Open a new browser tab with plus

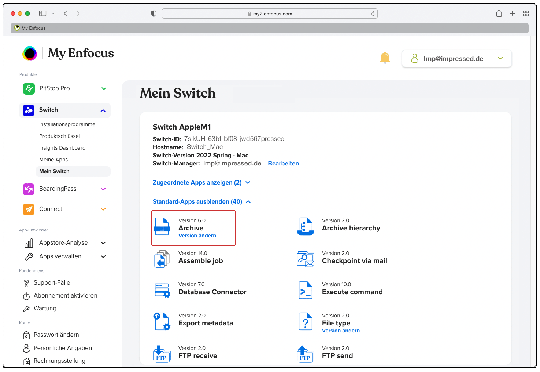[x=512, y=13]
